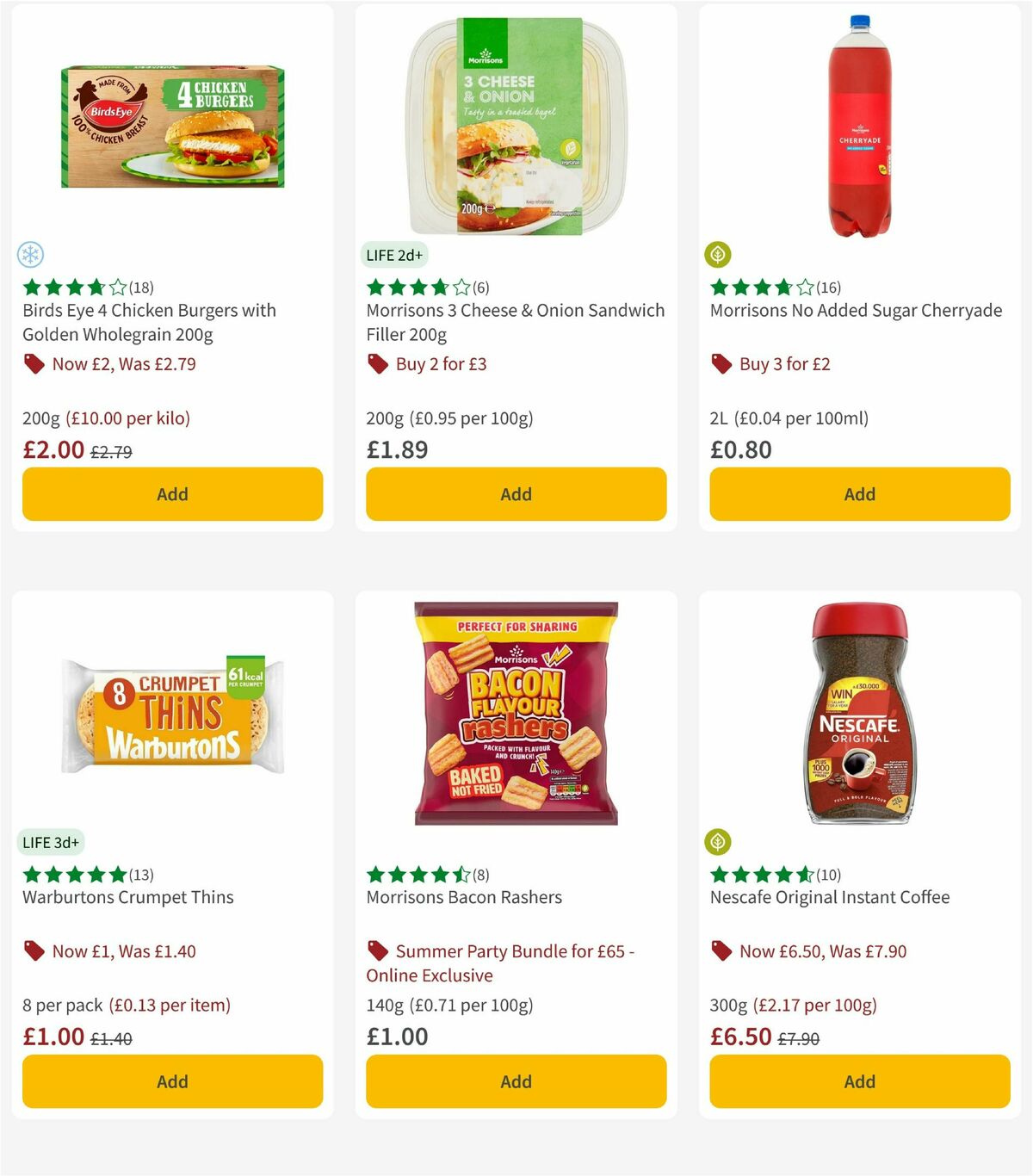The height and width of the screenshot is (1176, 1033).
Task: Click the red offer tag icon beside 'Now £2, Was £2.79'
Action: point(34,364)
